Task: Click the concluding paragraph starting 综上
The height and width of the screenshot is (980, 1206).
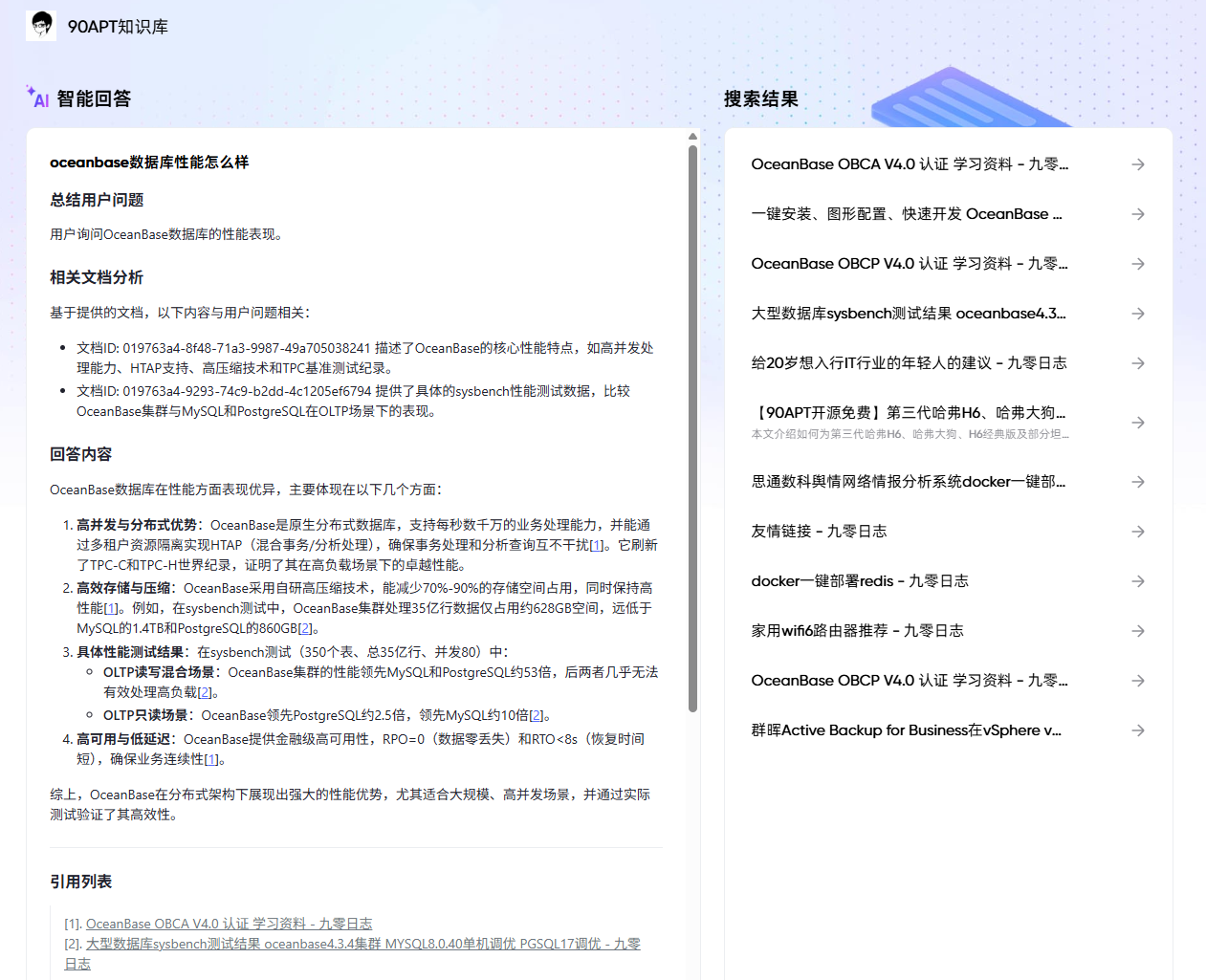Action: click(x=350, y=804)
